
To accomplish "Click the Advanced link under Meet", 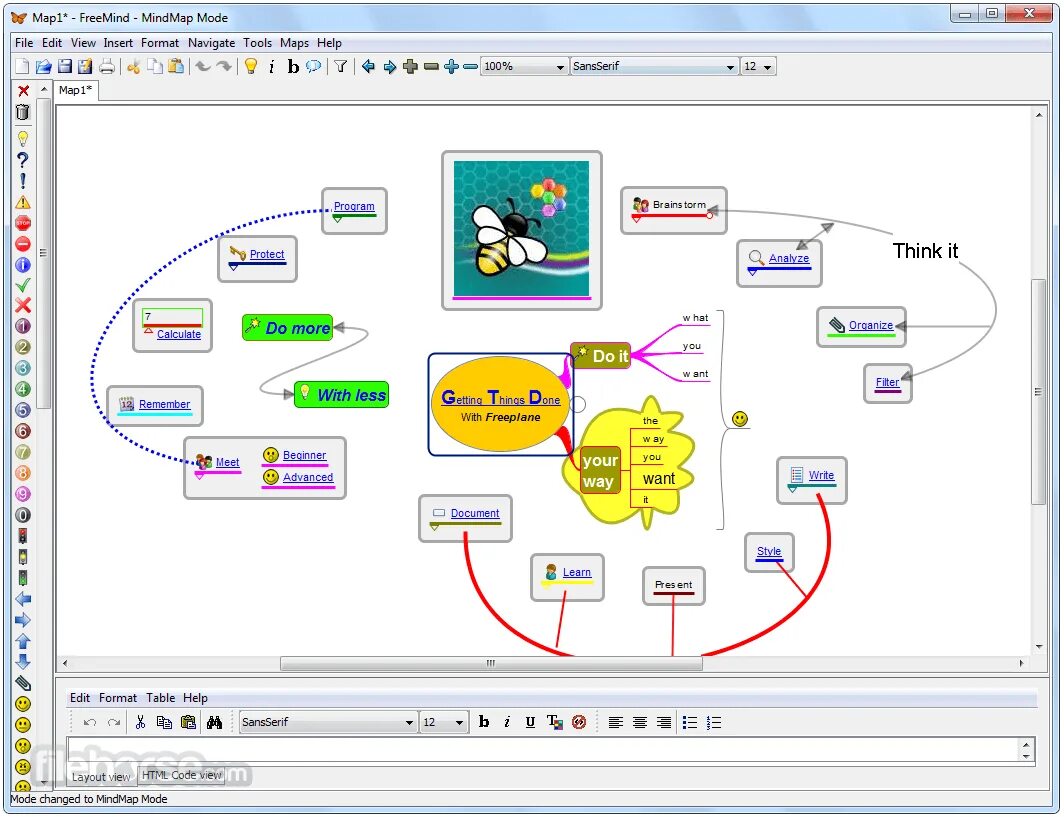I will (x=307, y=478).
